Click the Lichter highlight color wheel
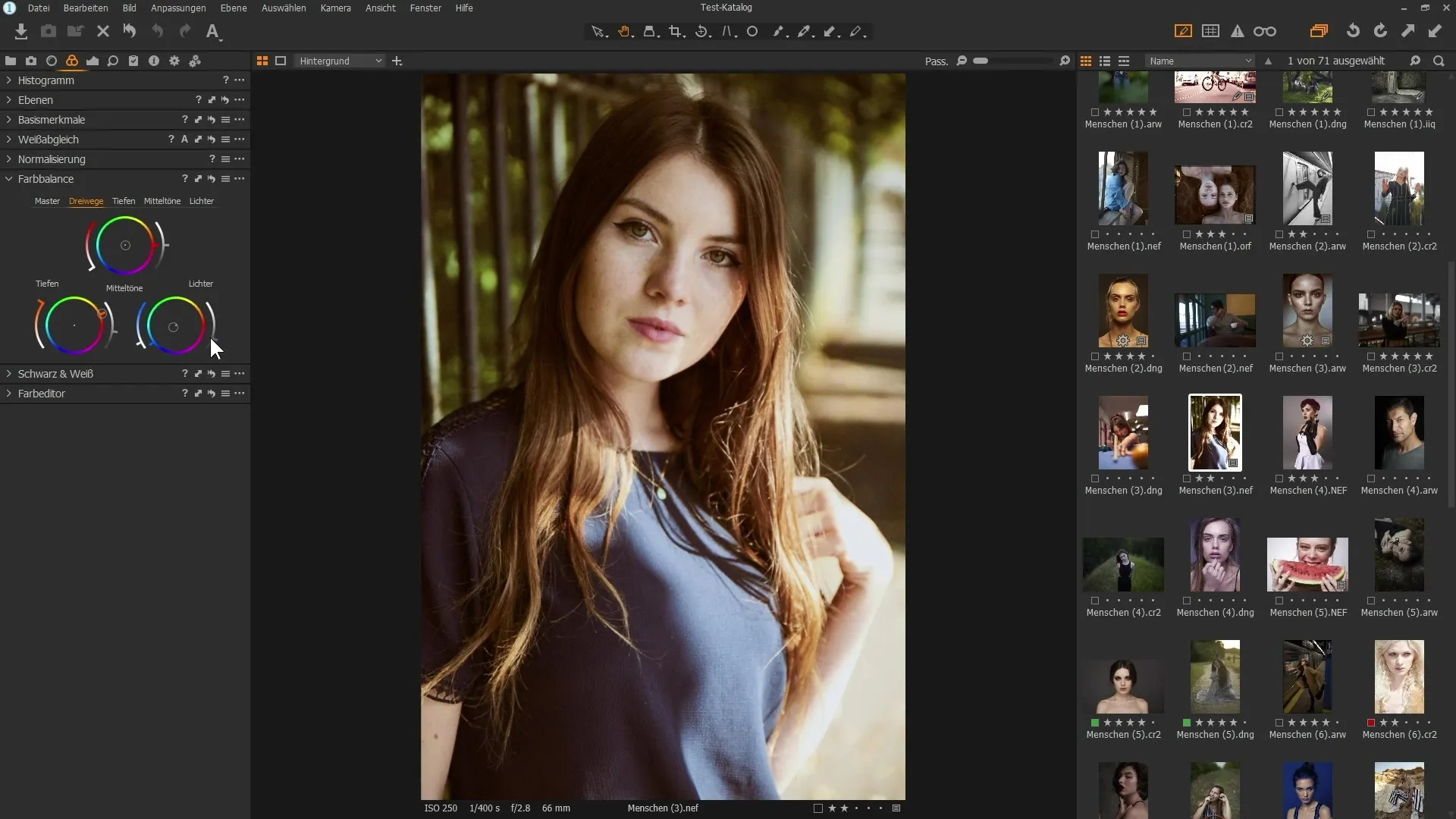The width and height of the screenshot is (1456, 819). point(175,326)
